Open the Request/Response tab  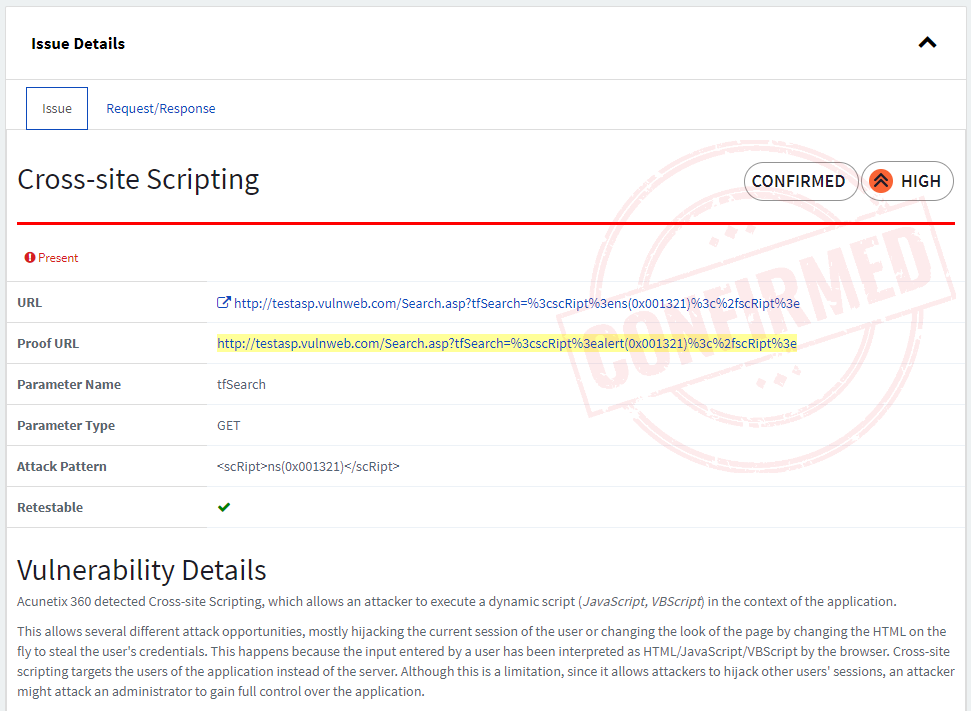coord(161,108)
